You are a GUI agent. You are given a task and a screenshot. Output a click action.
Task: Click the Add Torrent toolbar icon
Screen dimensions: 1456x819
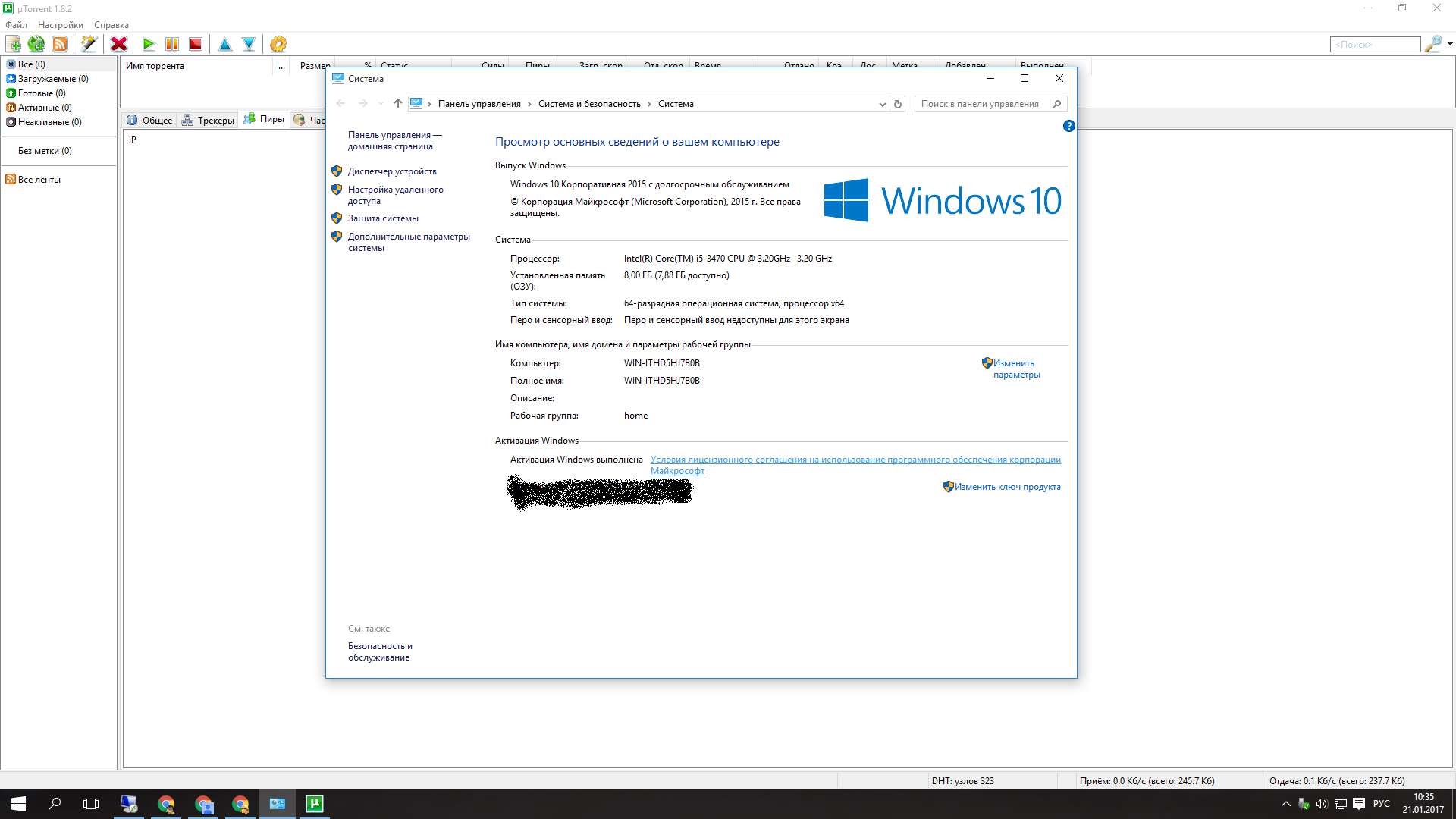13,44
